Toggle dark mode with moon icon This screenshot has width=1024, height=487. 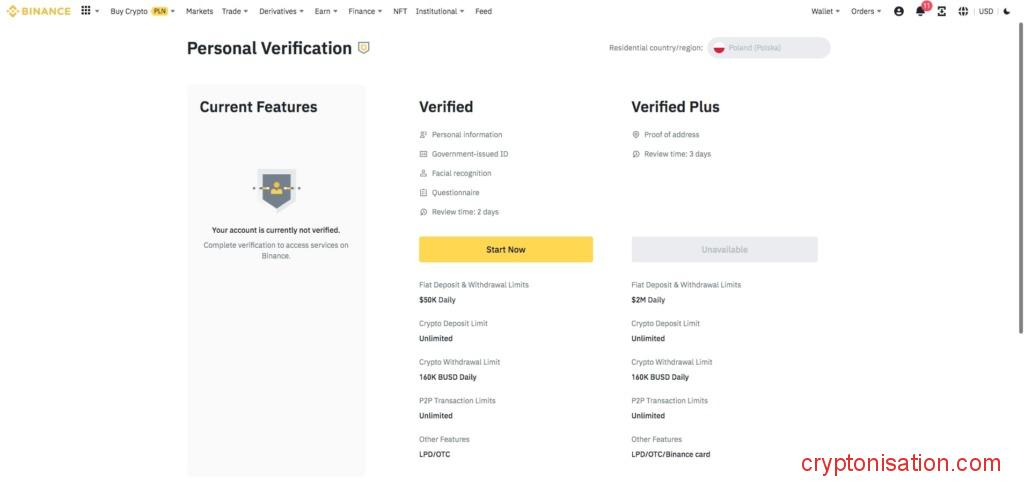tap(1007, 11)
